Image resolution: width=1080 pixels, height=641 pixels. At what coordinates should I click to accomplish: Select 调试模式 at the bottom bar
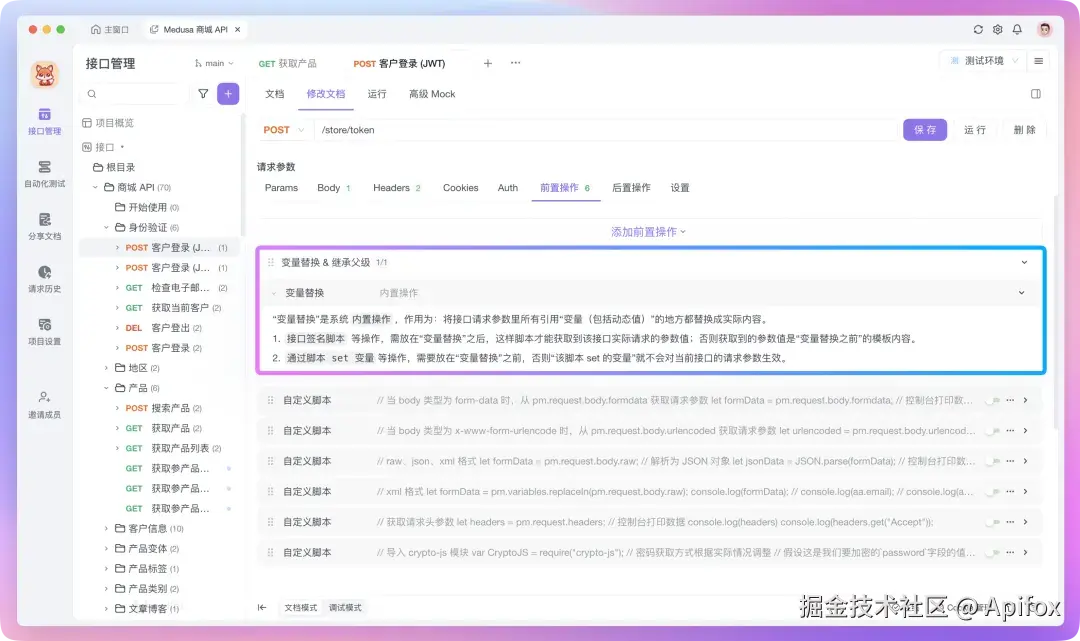click(x=344, y=606)
